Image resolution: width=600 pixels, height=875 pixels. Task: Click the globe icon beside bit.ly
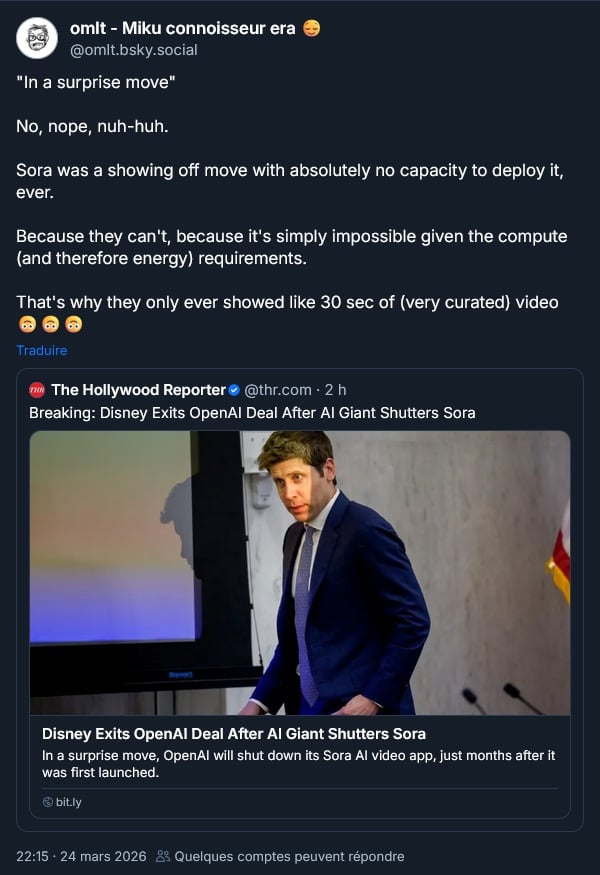click(47, 803)
